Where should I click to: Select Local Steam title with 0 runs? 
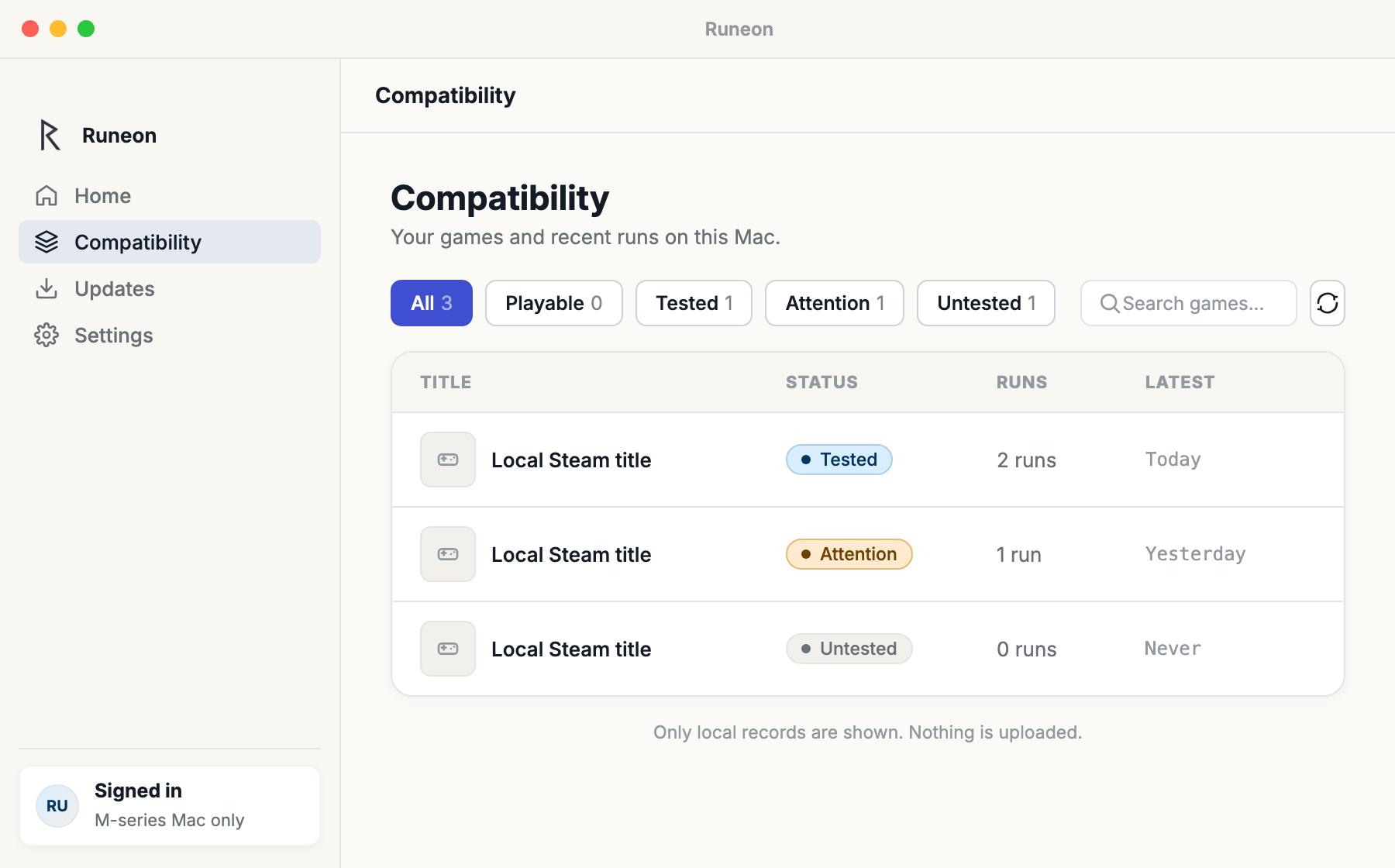(868, 649)
